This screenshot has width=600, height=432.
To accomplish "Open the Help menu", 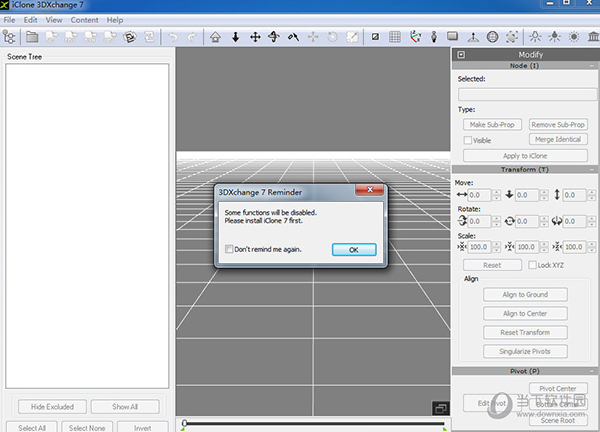I will click(x=114, y=20).
